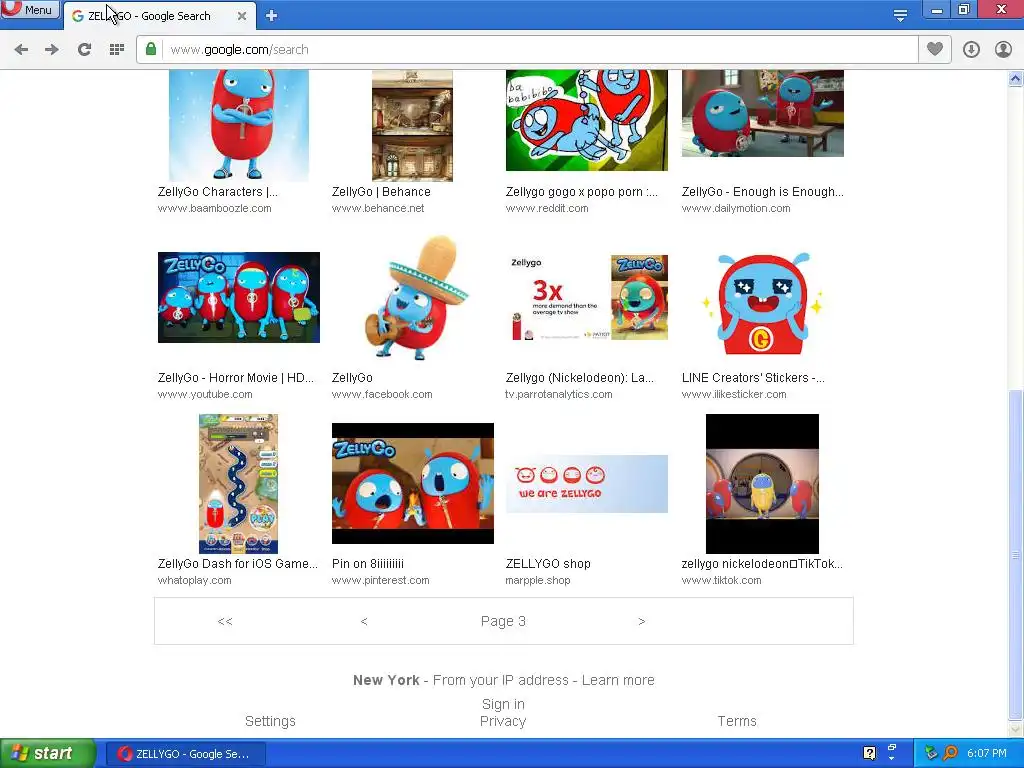Open the Windows start button
Viewport: 1024px width, 768px height.
pyautogui.click(x=47, y=754)
